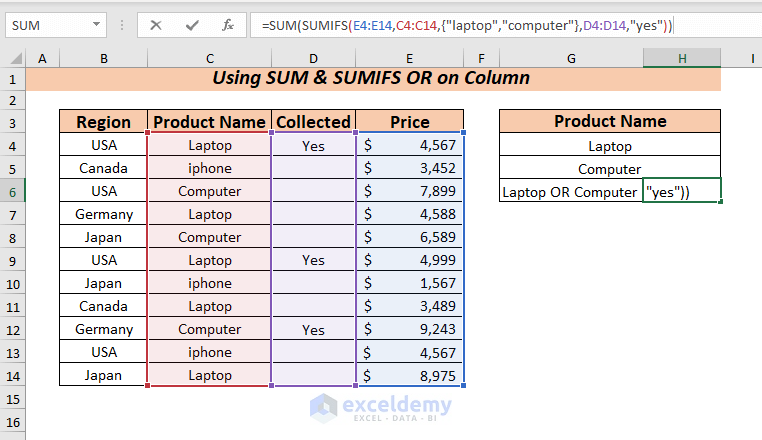Select column C header
Image resolution: width=762 pixels, height=440 pixels.
point(209,59)
